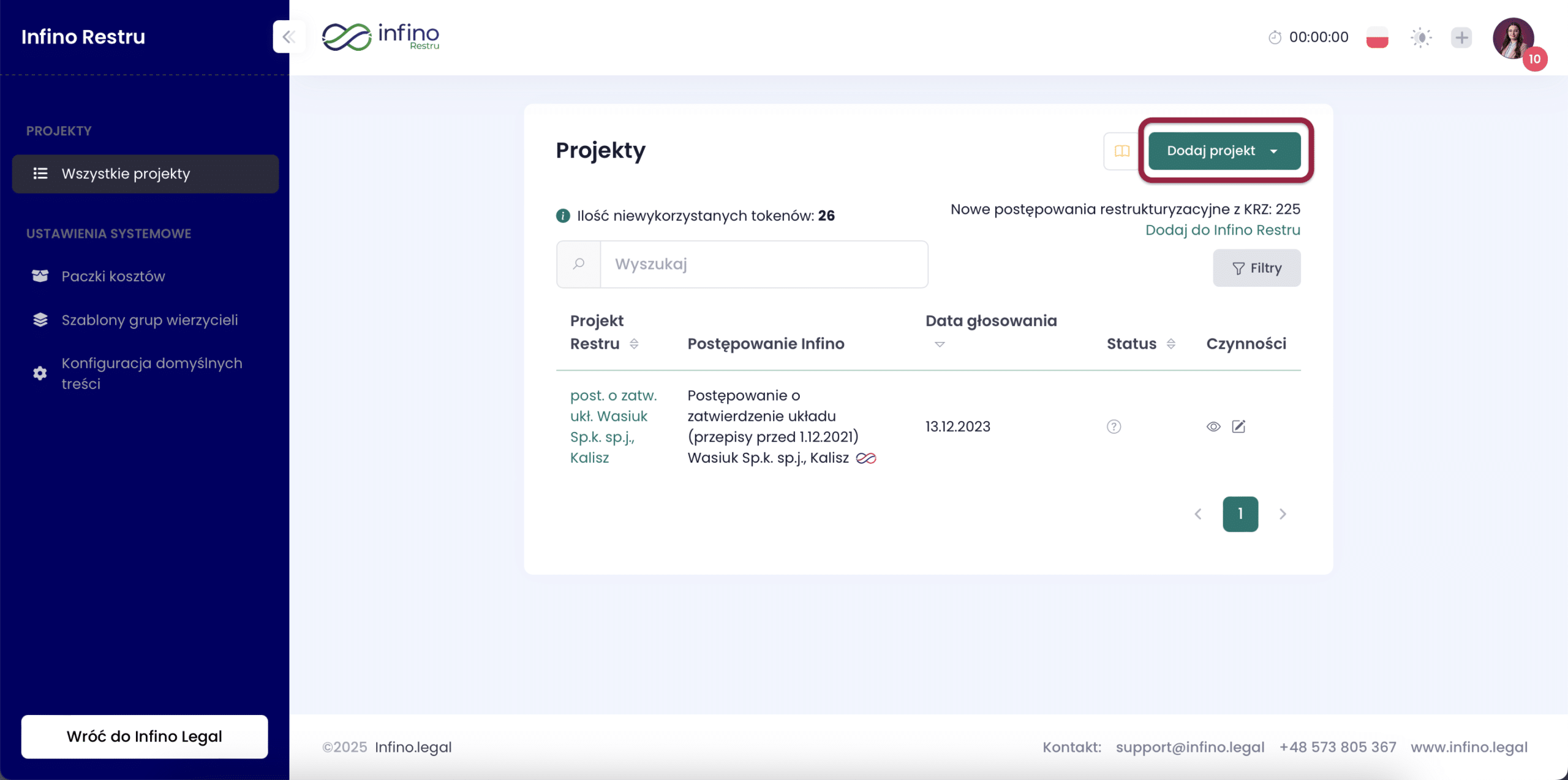Open Szablony grup wierzycieli menu item

(149, 320)
